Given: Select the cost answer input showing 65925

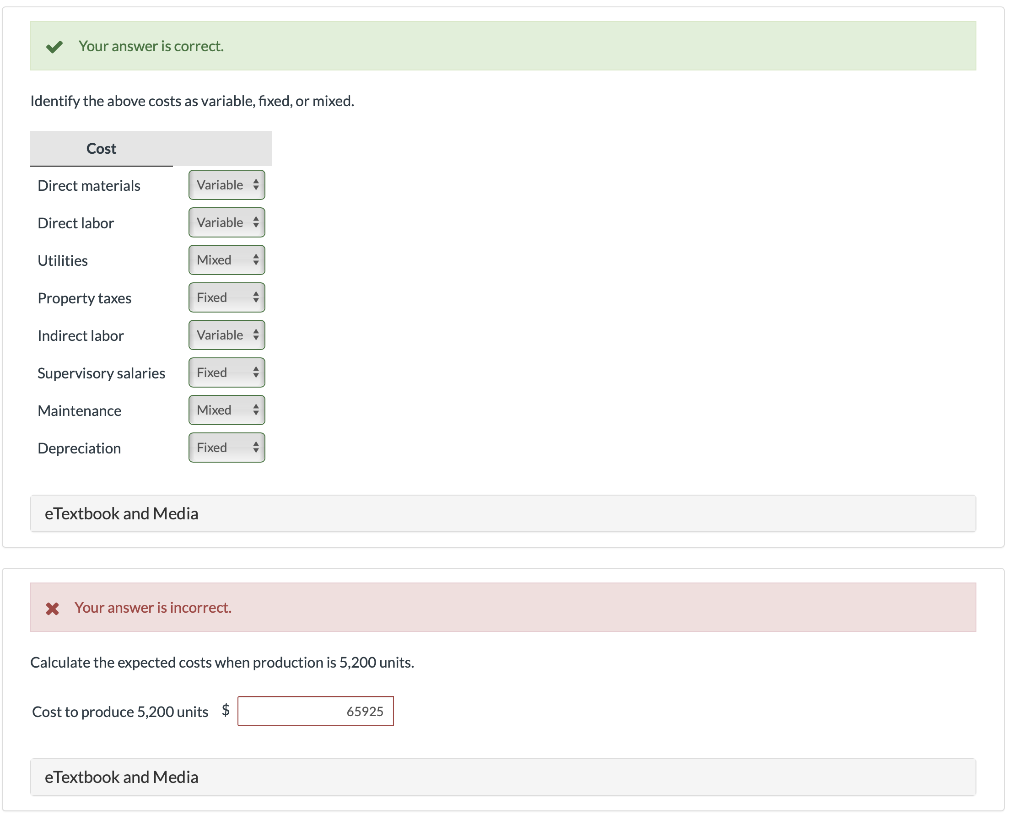Looking at the screenshot, I should click(x=315, y=711).
